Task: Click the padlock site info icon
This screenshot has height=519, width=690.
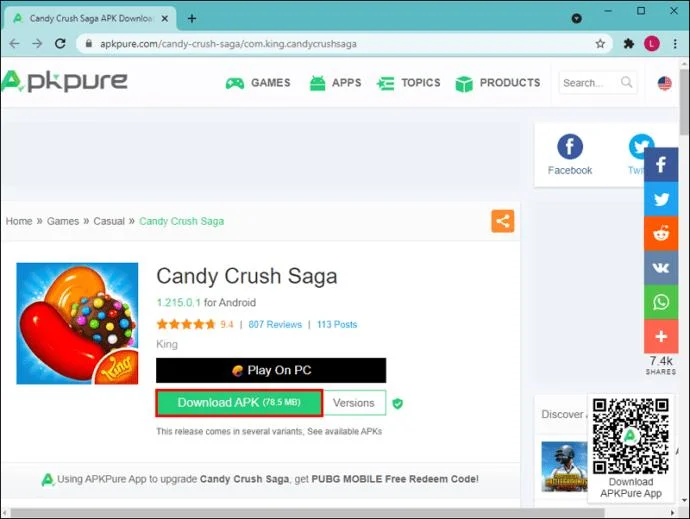Action: (89, 44)
